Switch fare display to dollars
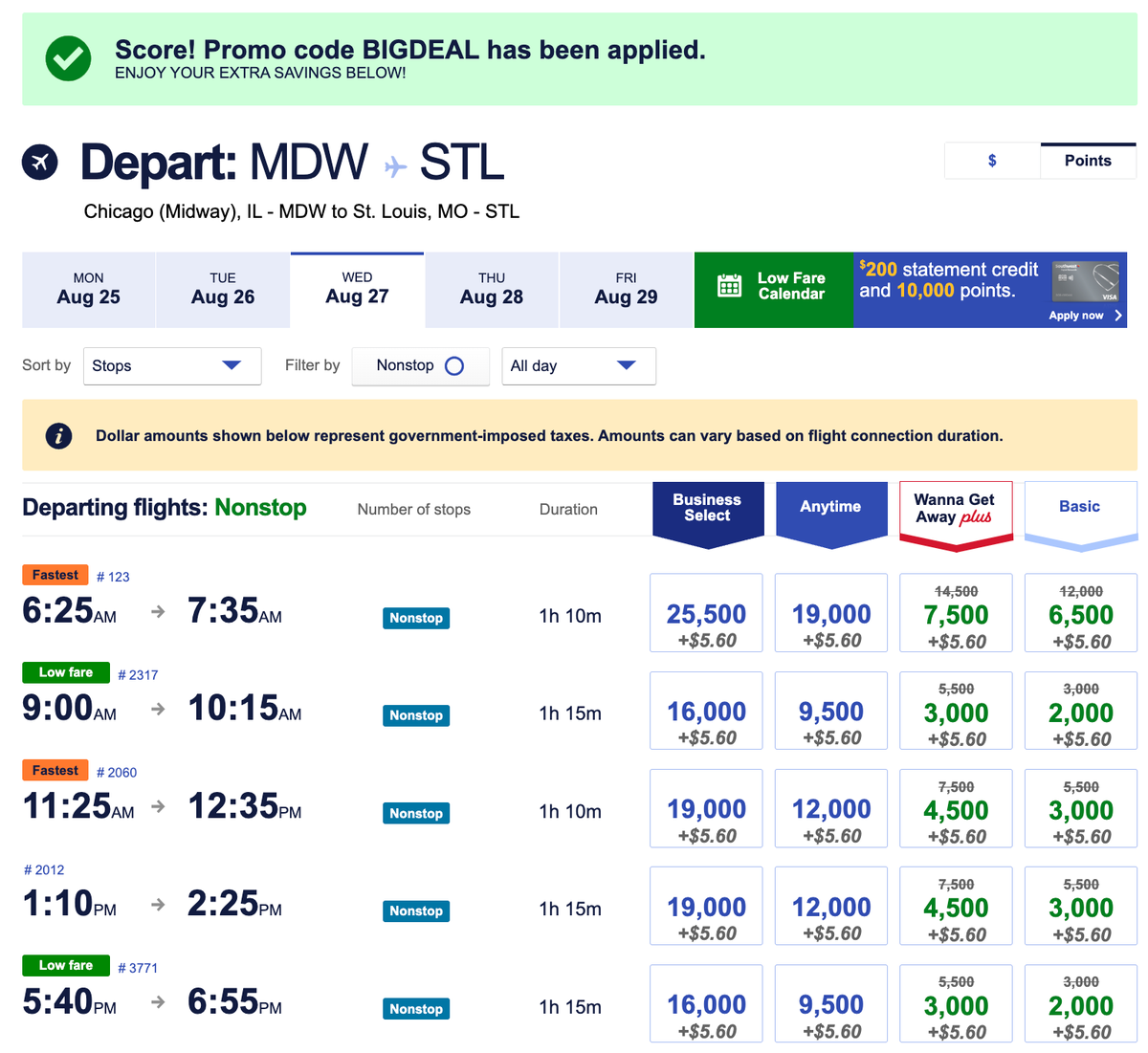 tap(992, 161)
